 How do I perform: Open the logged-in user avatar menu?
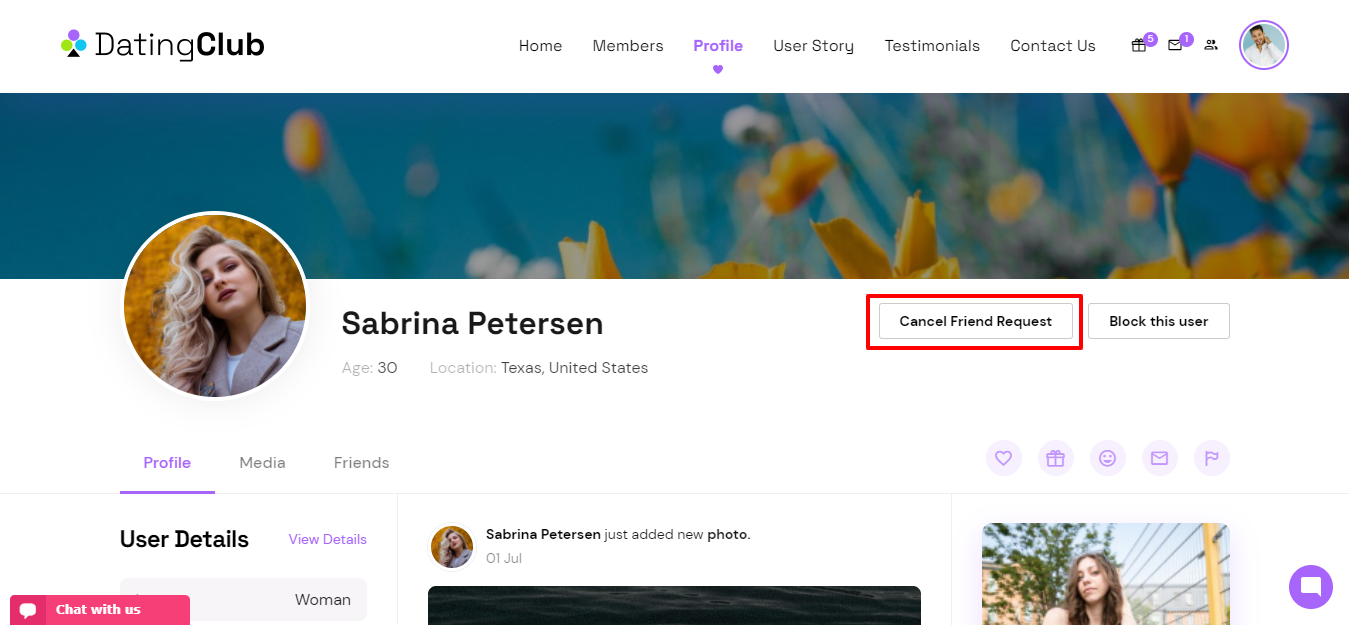(x=1263, y=46)
